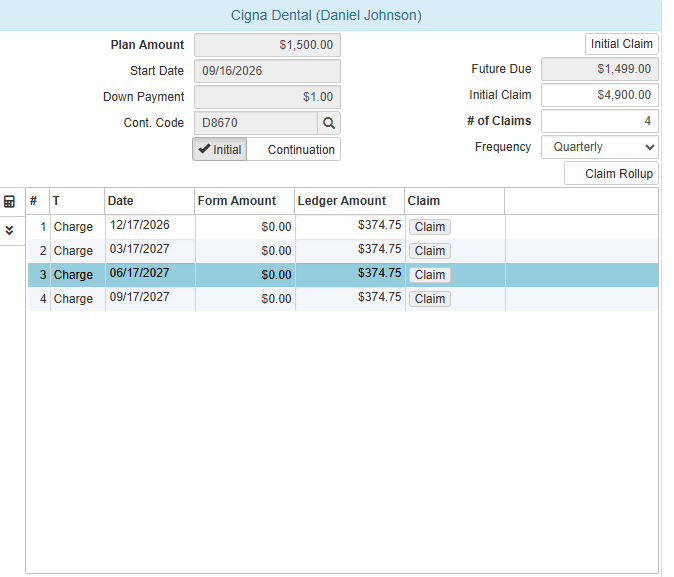Click the Cigna Dental (Daniel Johnson) title
The width and height of the screenshot is (674, 577).
coord(326,15)
